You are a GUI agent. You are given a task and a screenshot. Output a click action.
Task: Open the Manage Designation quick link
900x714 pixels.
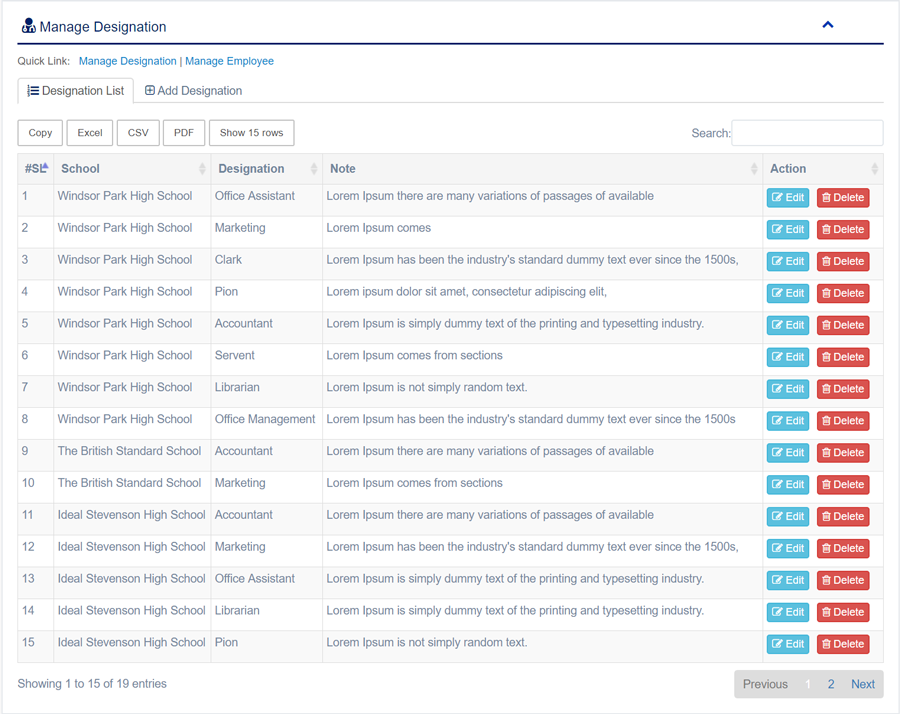[x=127, y=61]
